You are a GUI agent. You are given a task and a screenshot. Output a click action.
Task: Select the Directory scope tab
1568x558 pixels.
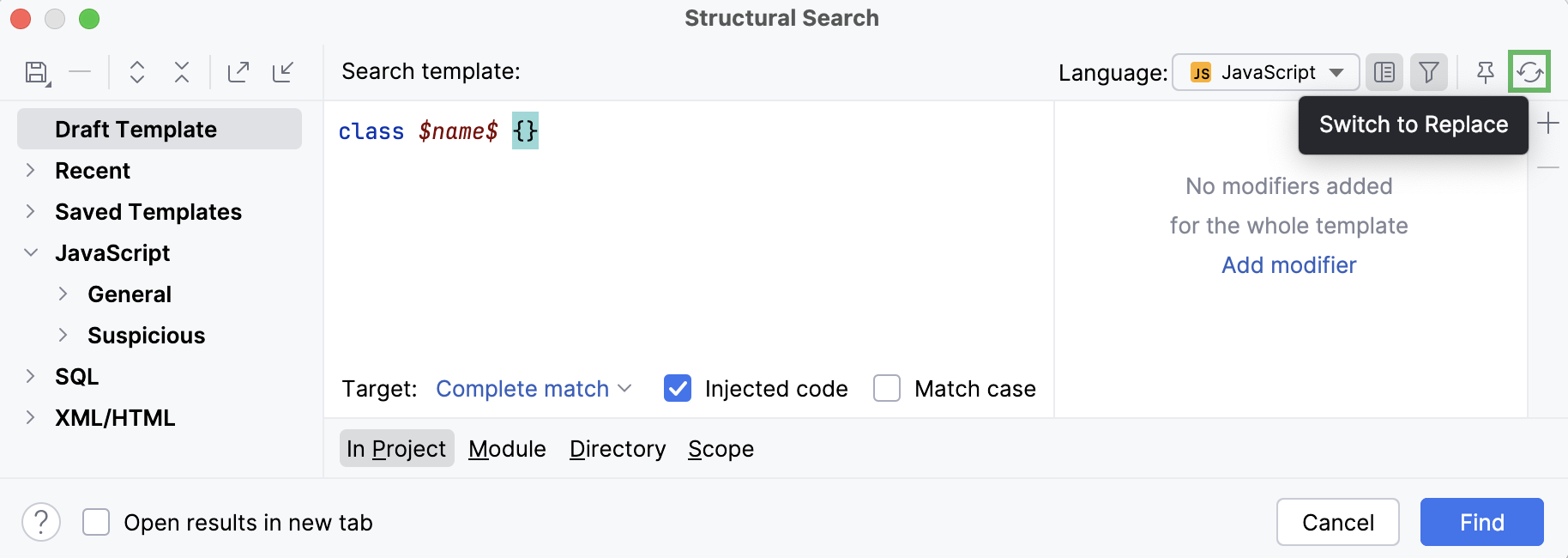pyautogui.click(x=617, y=448)
